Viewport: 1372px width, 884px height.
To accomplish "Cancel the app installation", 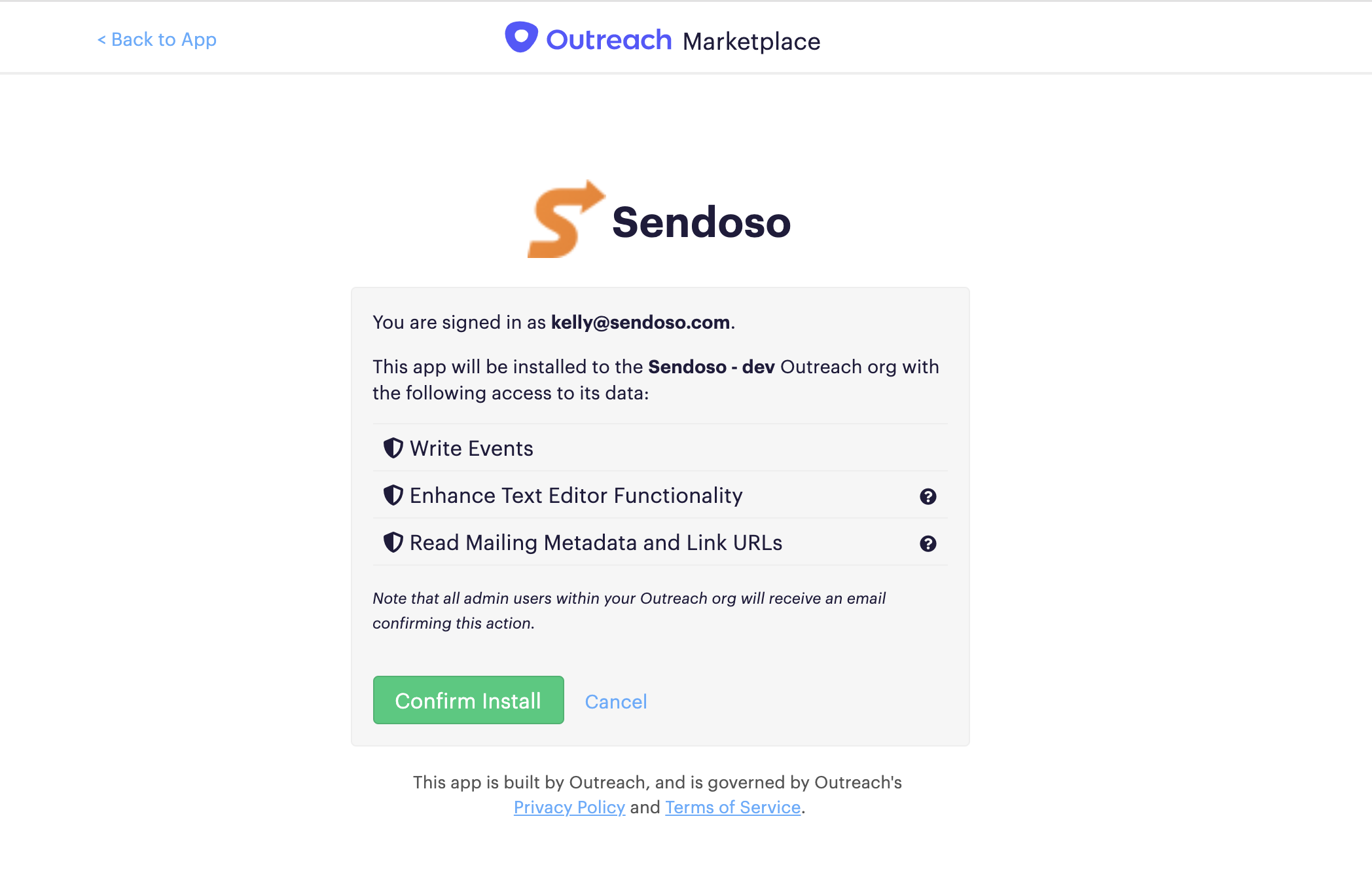I will [x=615, y=702].
